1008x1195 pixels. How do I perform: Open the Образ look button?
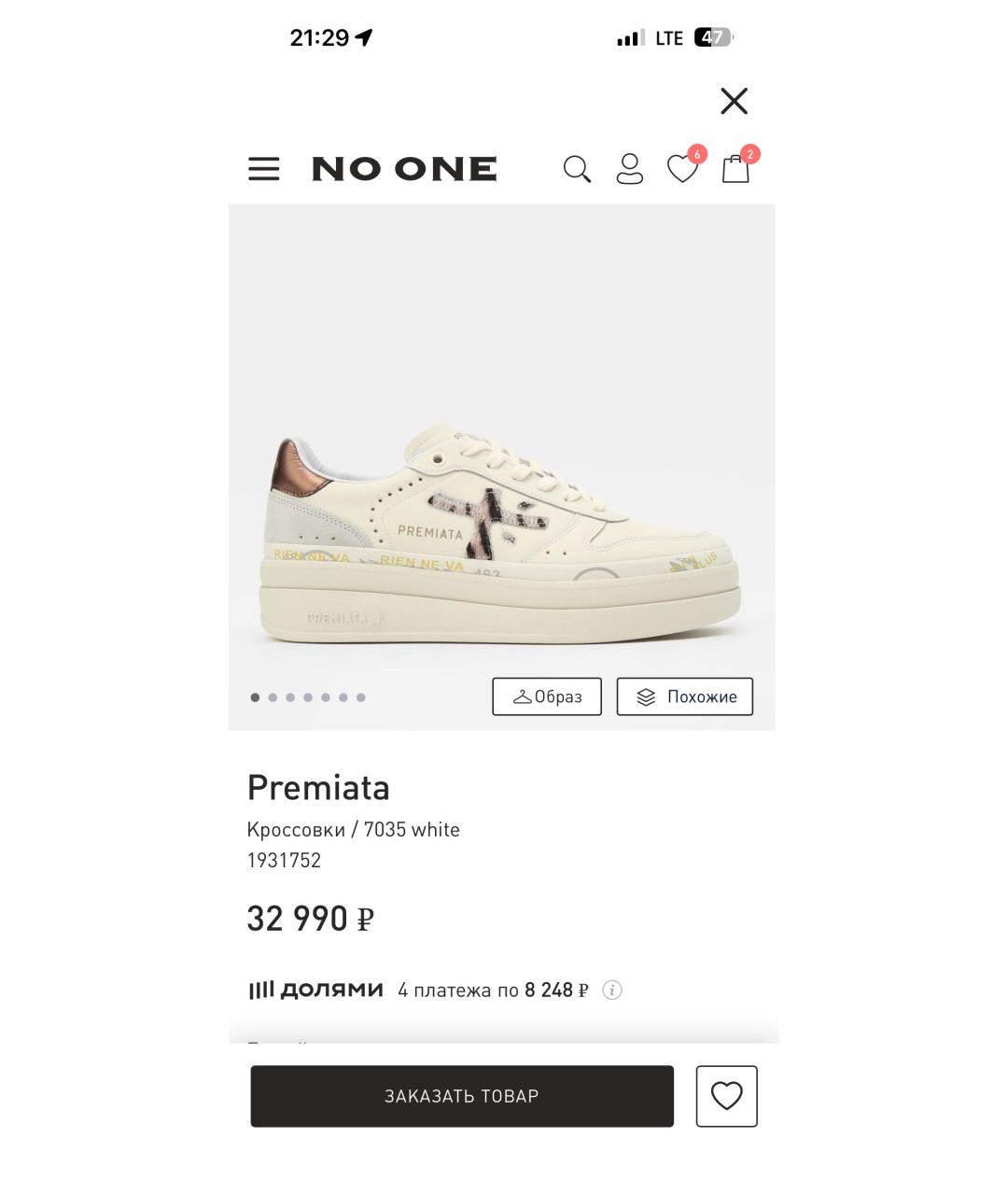point(547,696)
